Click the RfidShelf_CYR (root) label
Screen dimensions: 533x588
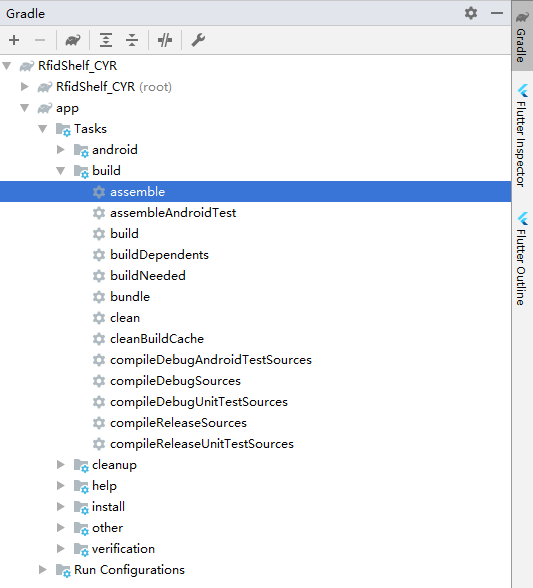114,87
